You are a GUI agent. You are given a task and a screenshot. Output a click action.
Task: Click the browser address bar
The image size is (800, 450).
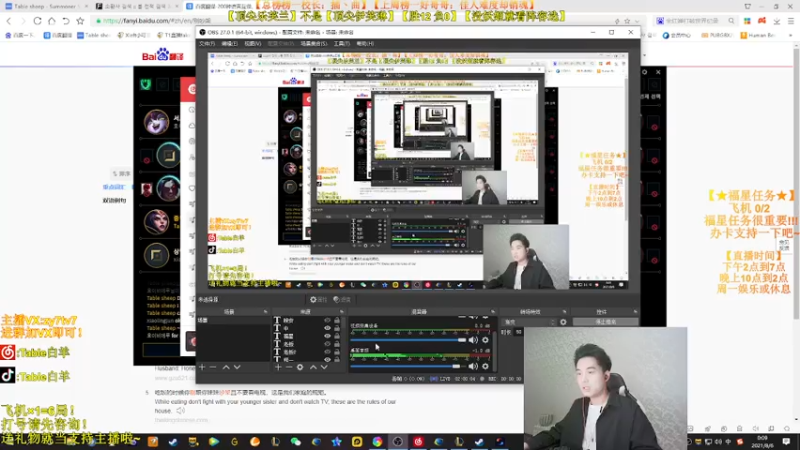click(352, 21)
